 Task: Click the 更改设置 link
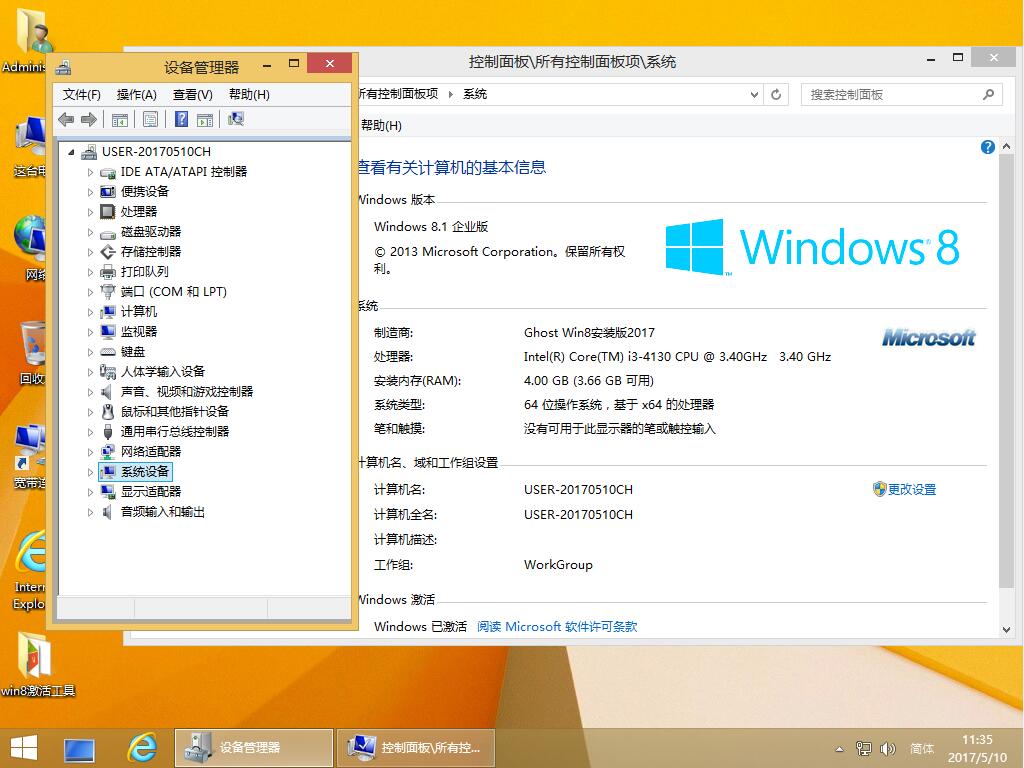tap(911, 489)
